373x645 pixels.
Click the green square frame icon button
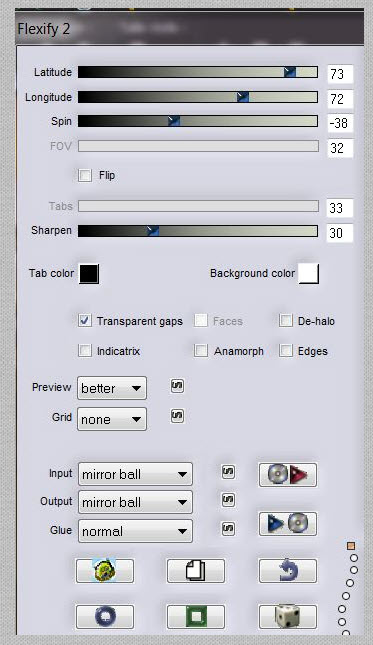[196, 617]
